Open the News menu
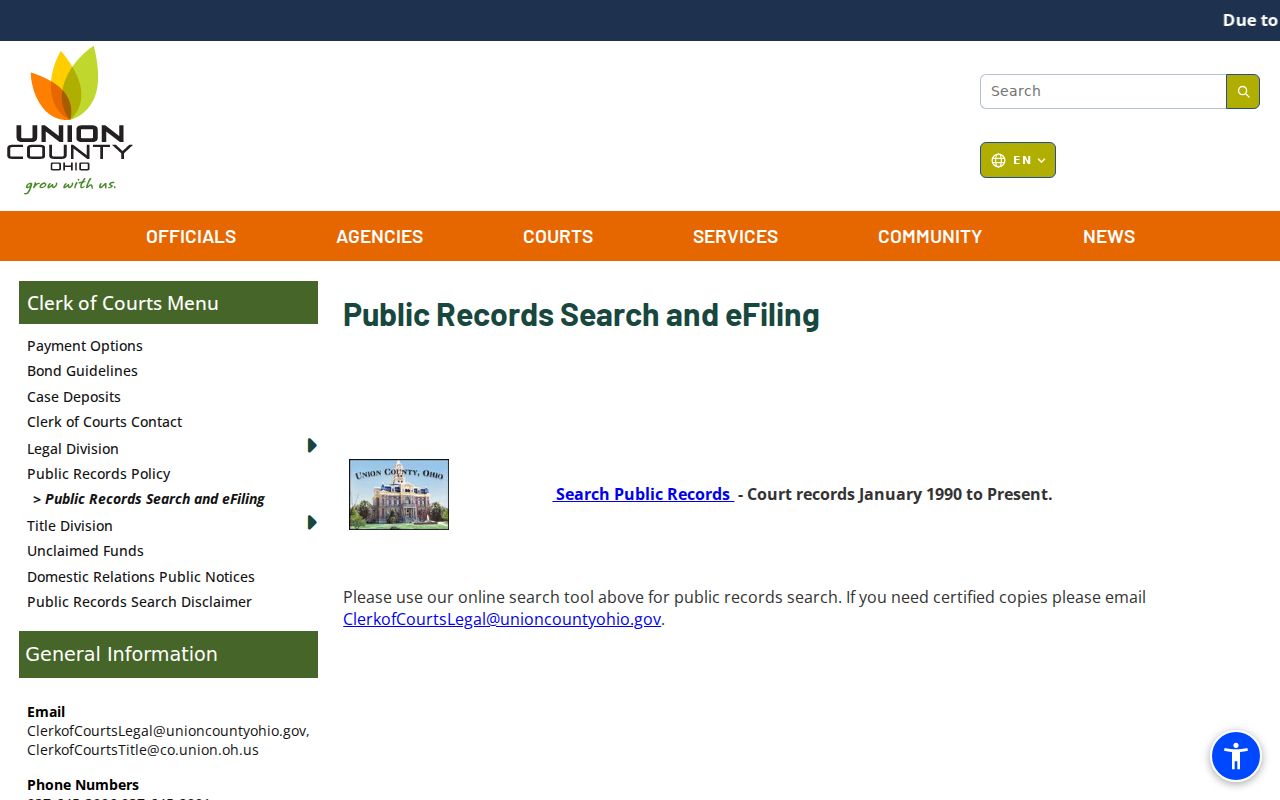The image size is (1280, 800). [x=1109, y=237]
